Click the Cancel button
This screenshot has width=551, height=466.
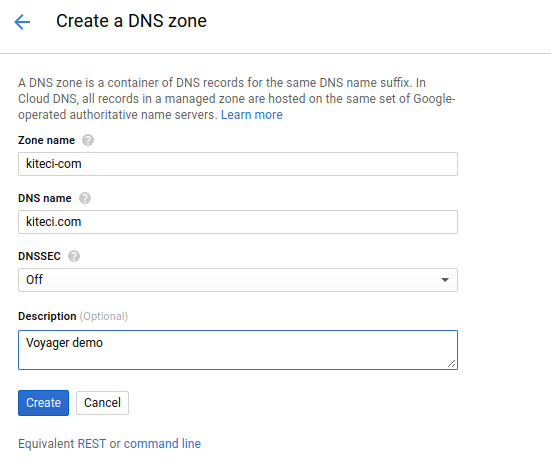102,403
